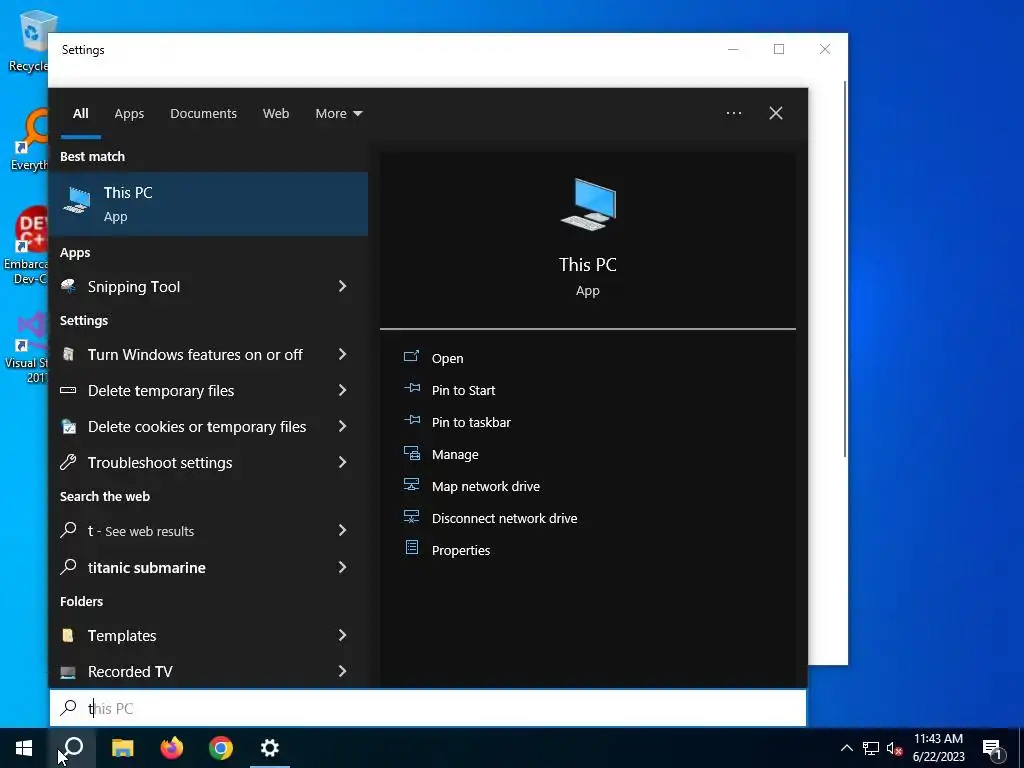This screenshot has height=768, width=1024.
Task: Click magnifier icon beside titanic submarine
Action: click(68, 566)
